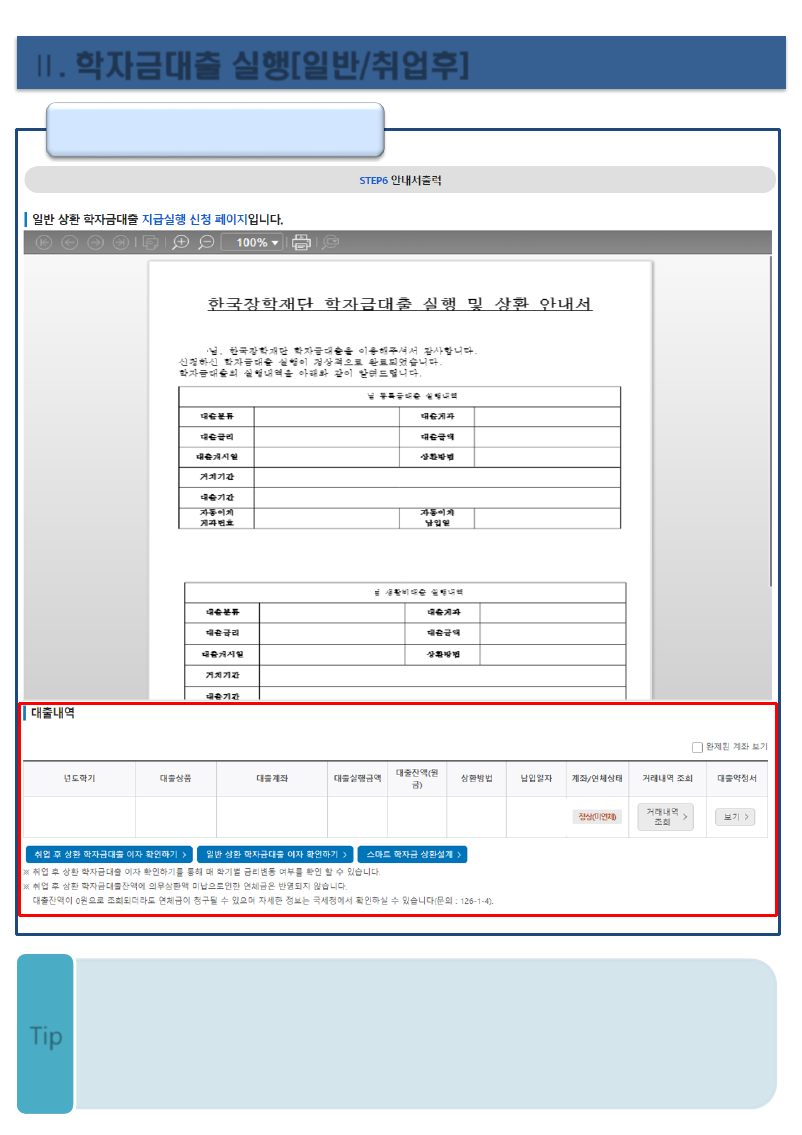
Task: Click the document viewer vertical scrollbar
Action: point(769,420)
